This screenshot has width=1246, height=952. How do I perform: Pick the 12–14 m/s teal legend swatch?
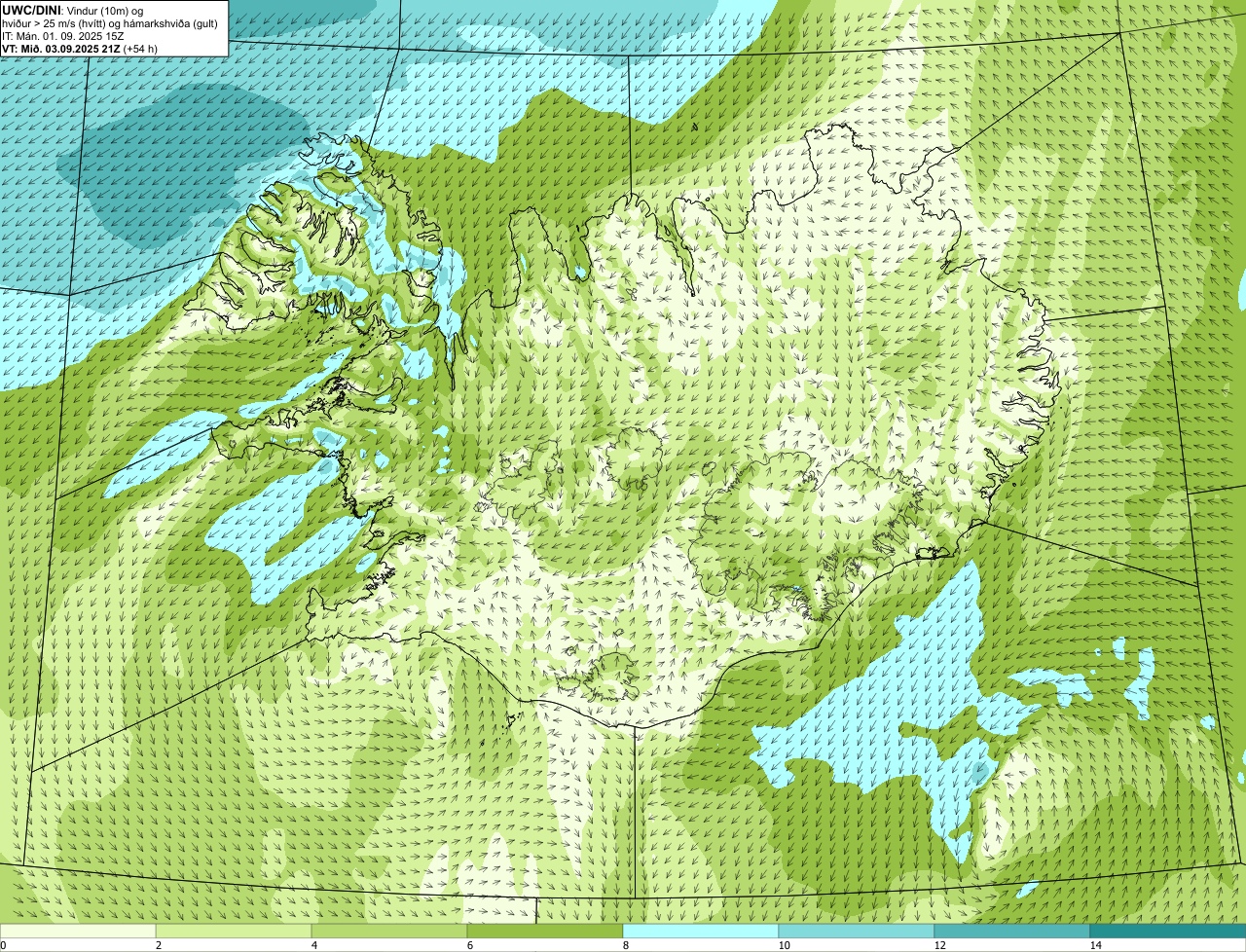1012,931
